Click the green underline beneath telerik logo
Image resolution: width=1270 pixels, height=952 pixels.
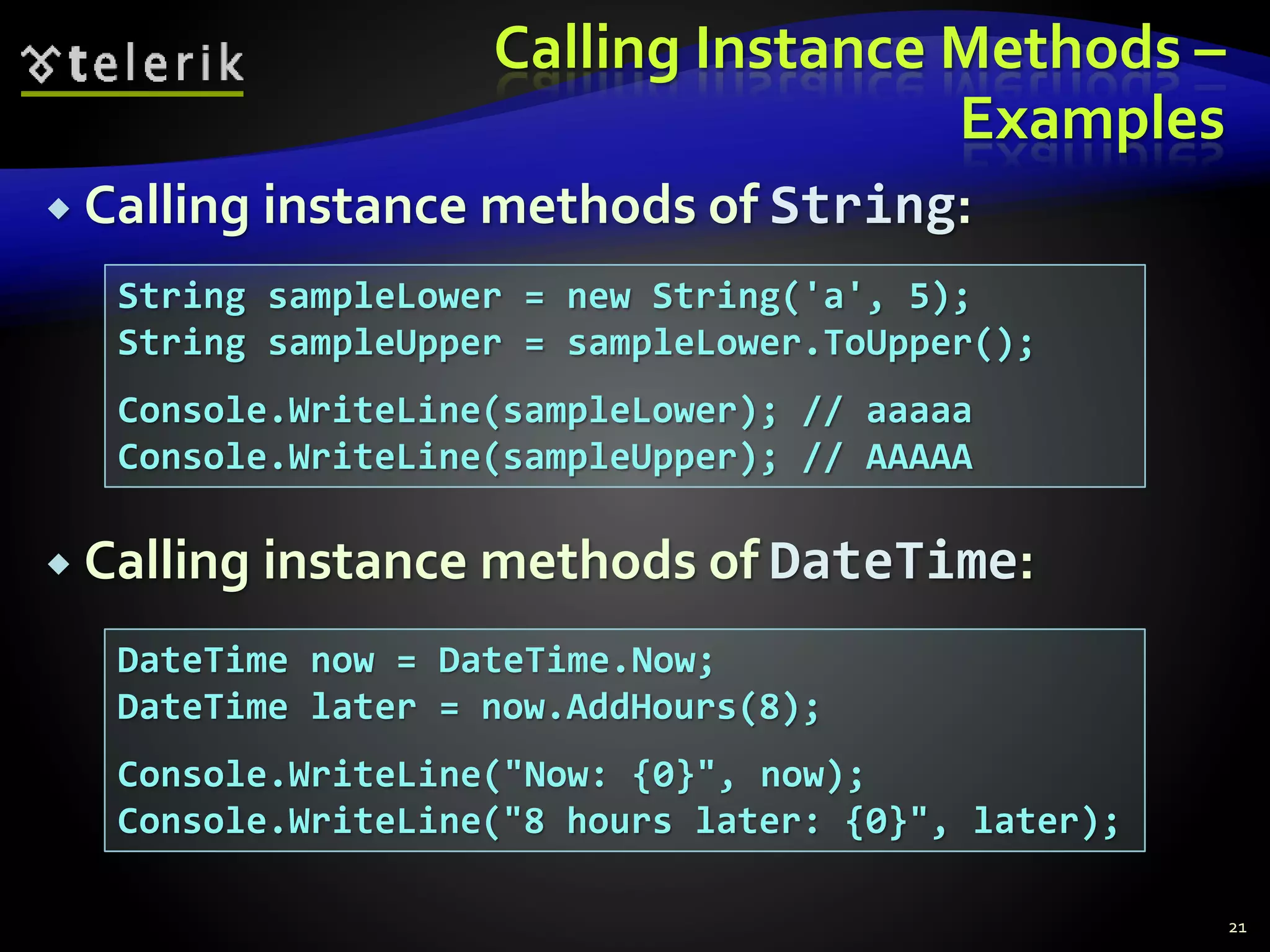coord(132,94)
